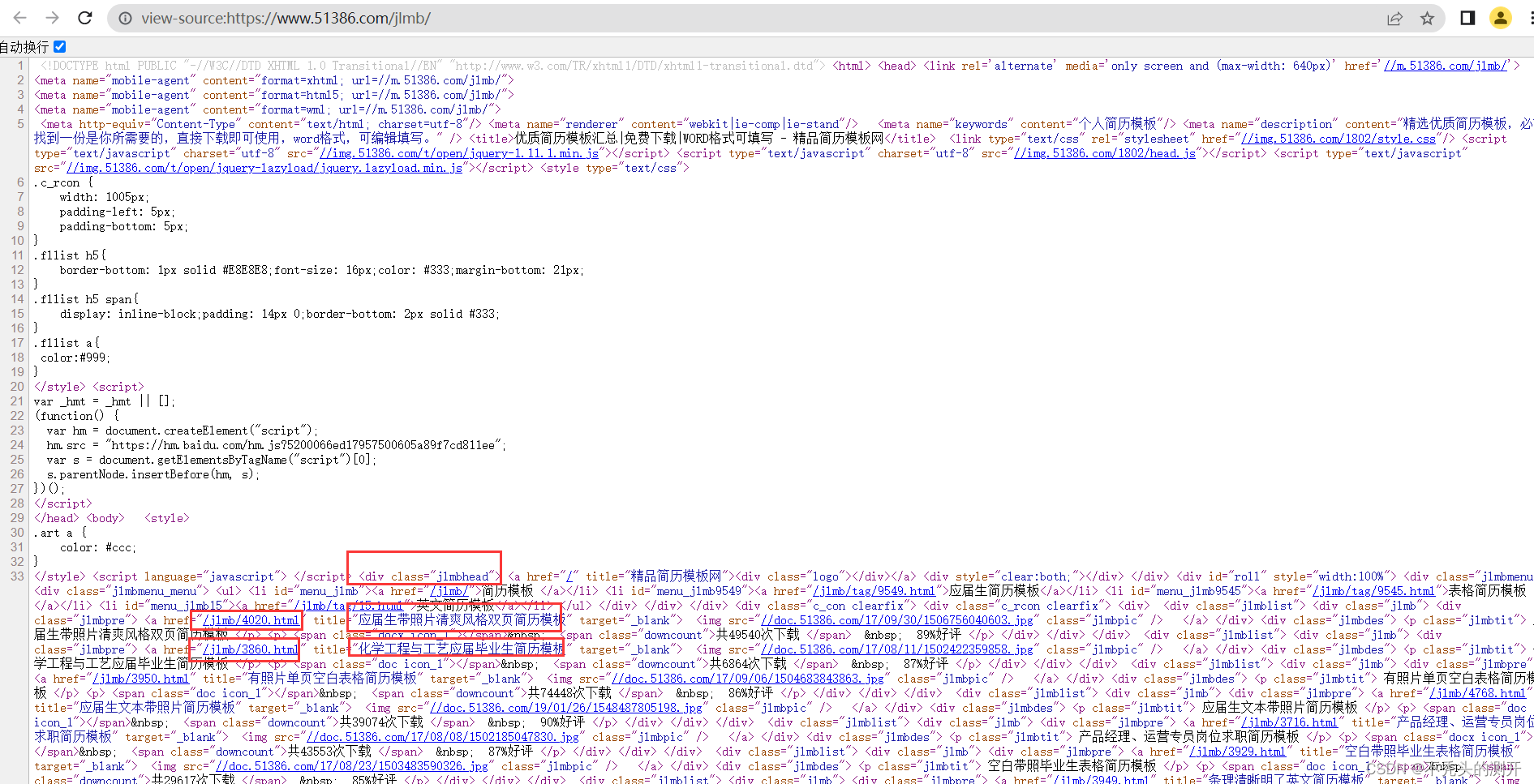
Task: Click the share page icon
Action: pos(1394,18)
